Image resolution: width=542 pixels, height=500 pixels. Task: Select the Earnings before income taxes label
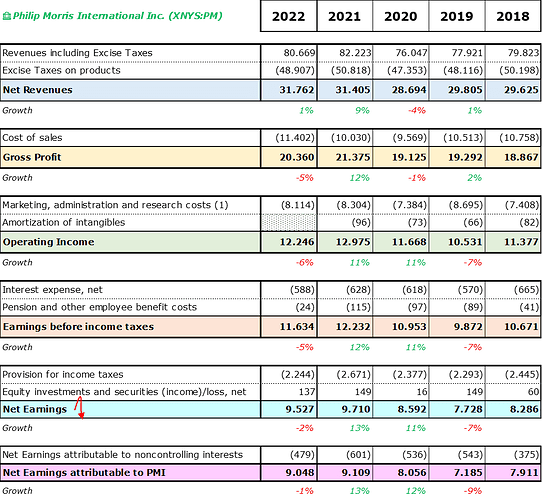click(x=78, y=327)
